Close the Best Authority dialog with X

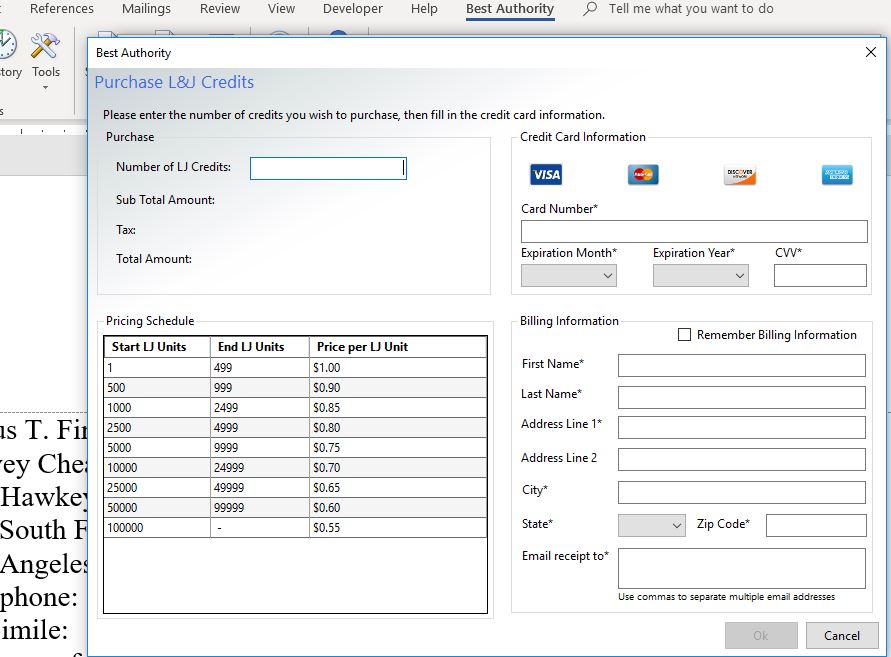[869, 53]
